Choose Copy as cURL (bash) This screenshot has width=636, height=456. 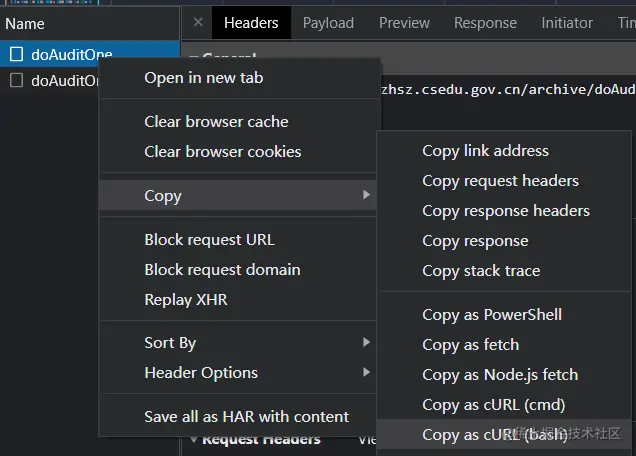(x=493, y=434)
